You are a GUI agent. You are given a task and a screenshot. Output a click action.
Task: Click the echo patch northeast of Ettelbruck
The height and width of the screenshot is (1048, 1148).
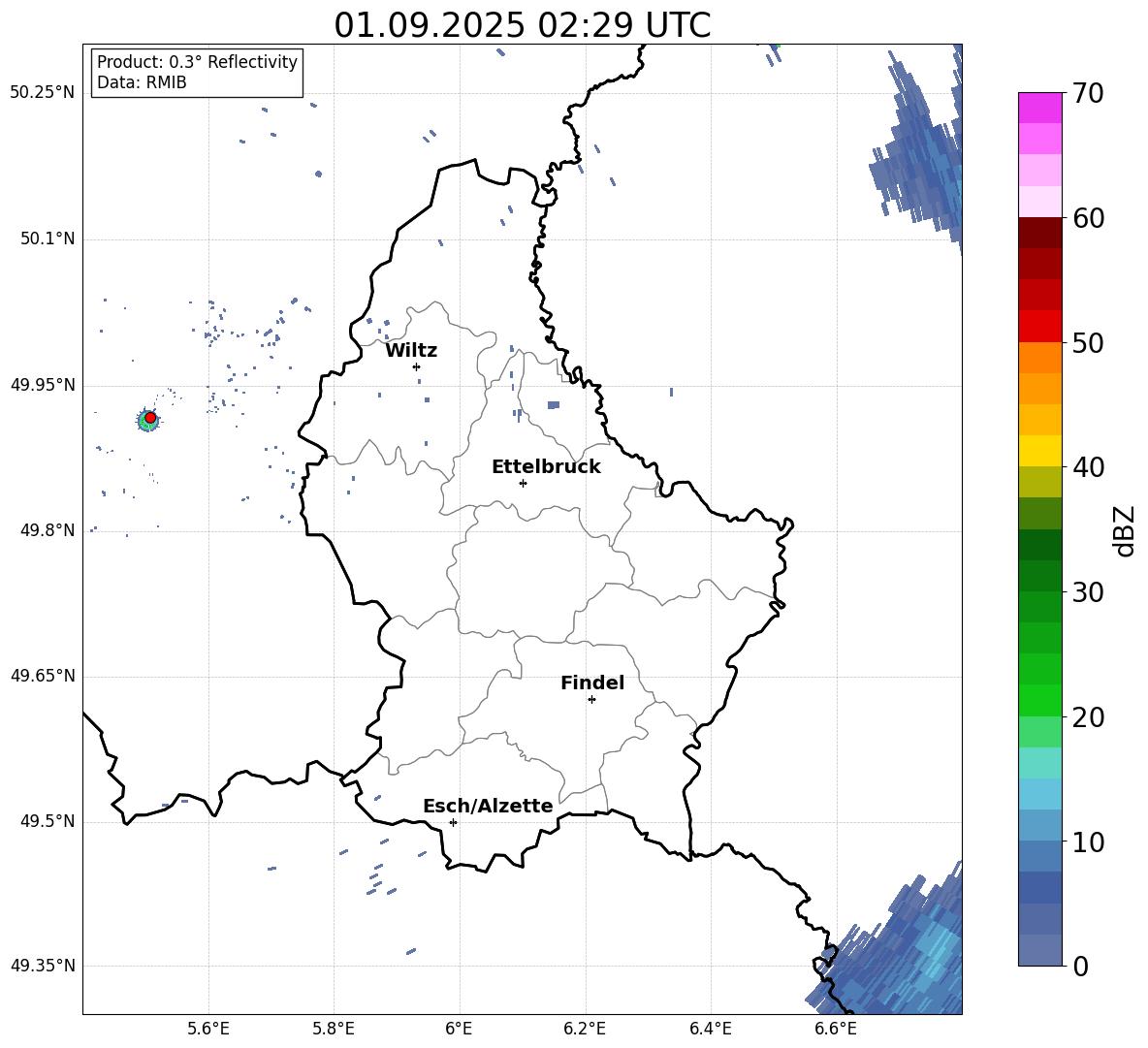pos(554,404)
